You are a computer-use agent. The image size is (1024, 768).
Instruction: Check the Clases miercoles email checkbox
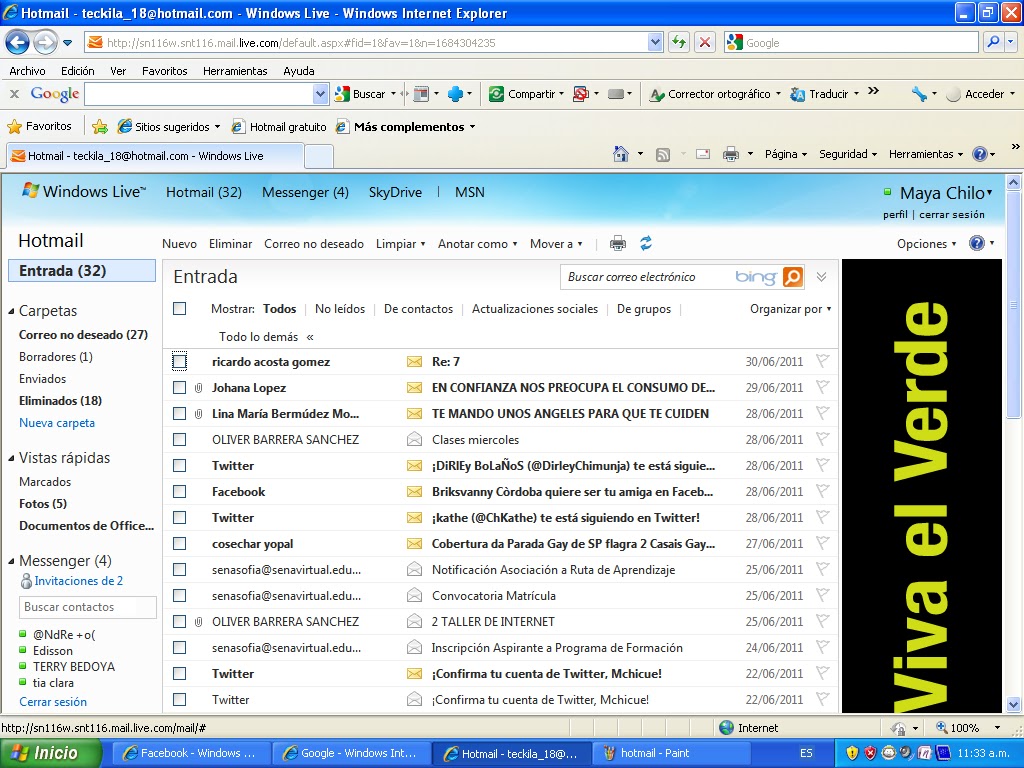[x=180, y=440]
